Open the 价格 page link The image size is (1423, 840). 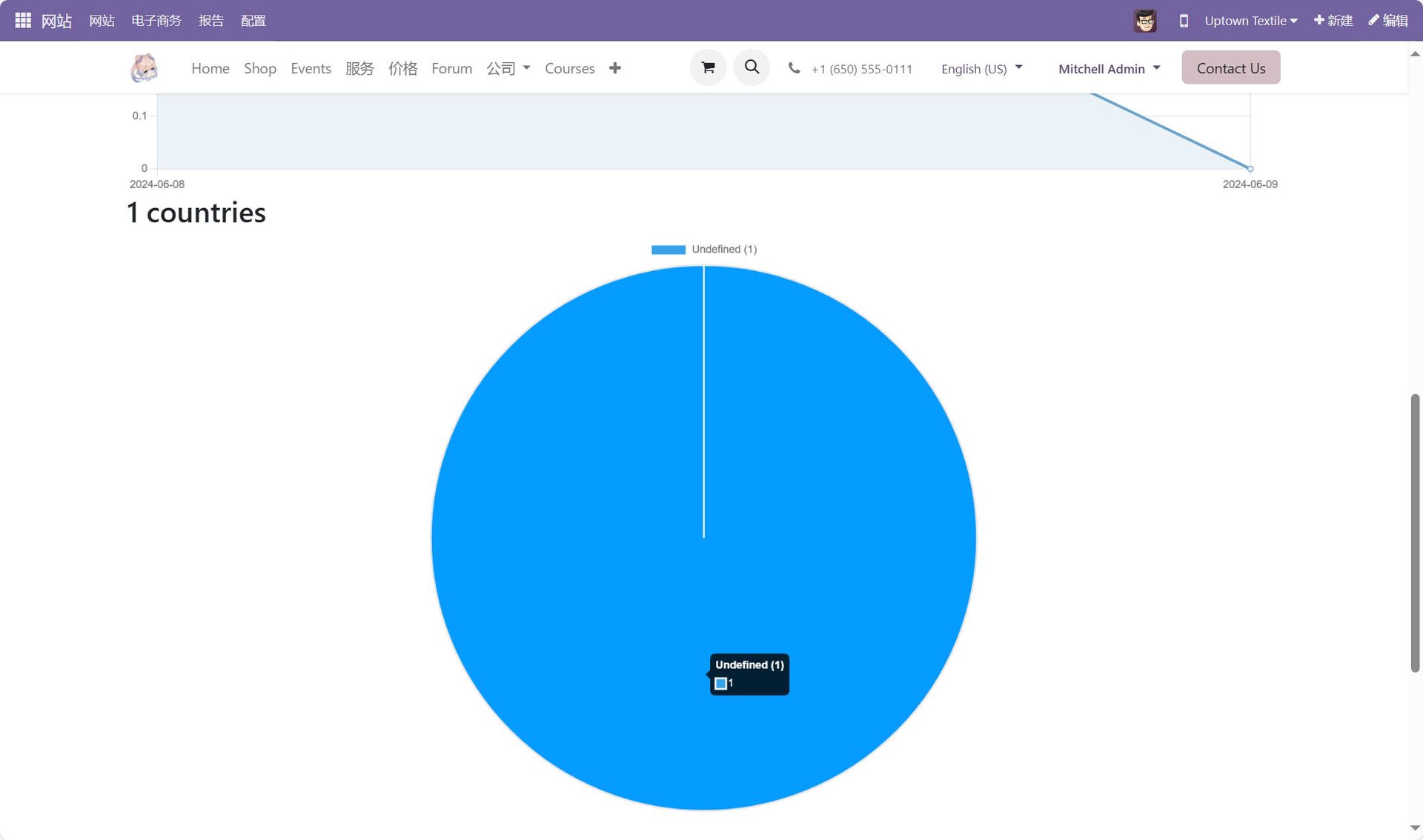(402, 68)
